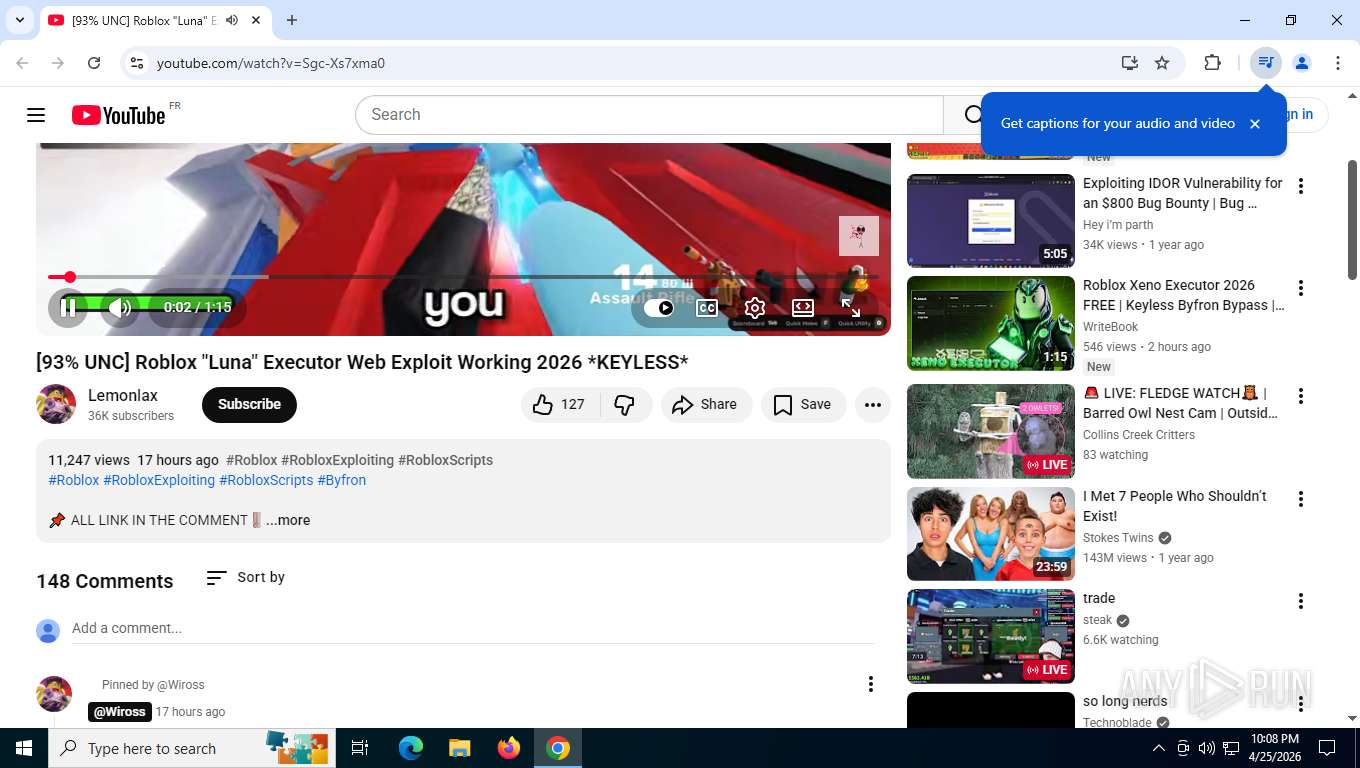
Task: Open media controls toolbar icon
Action: pyautogui.click(x=1266, y=63)
